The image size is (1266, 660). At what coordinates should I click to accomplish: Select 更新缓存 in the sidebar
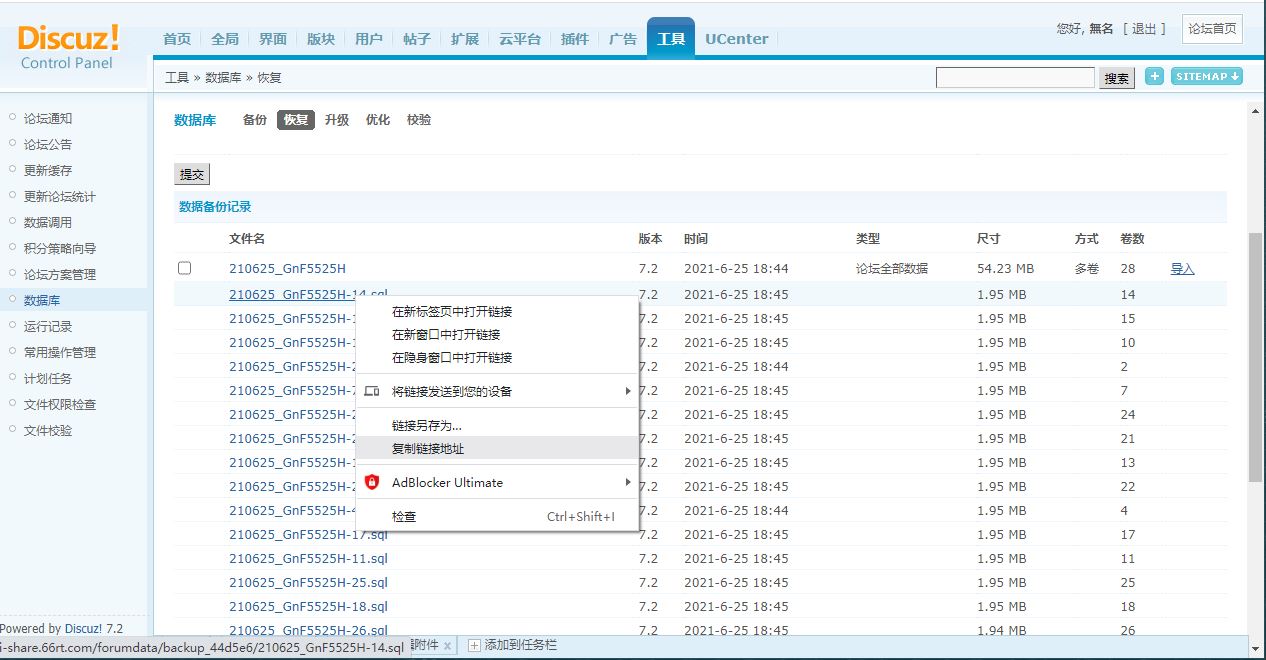(x=48, y=170)
